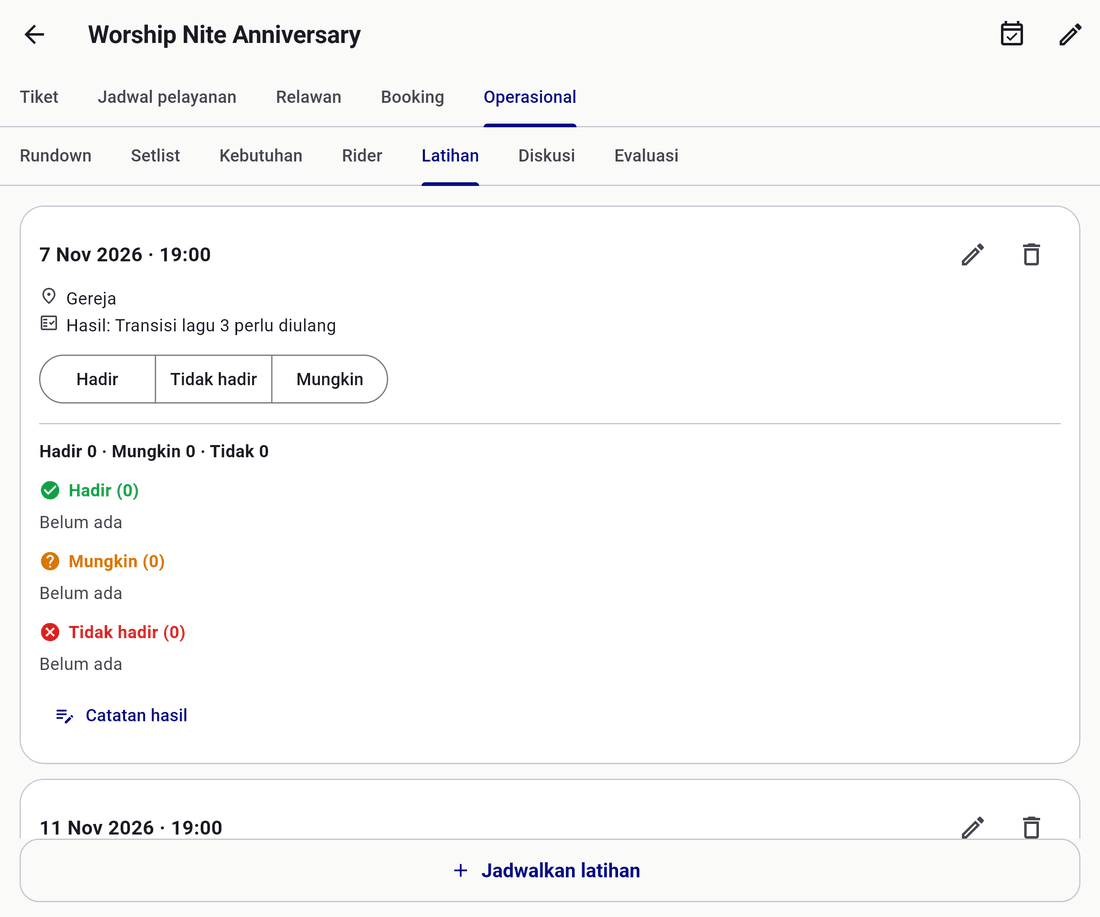
Task: Open the Diskusi sub-tab
Action: (546, 156)
